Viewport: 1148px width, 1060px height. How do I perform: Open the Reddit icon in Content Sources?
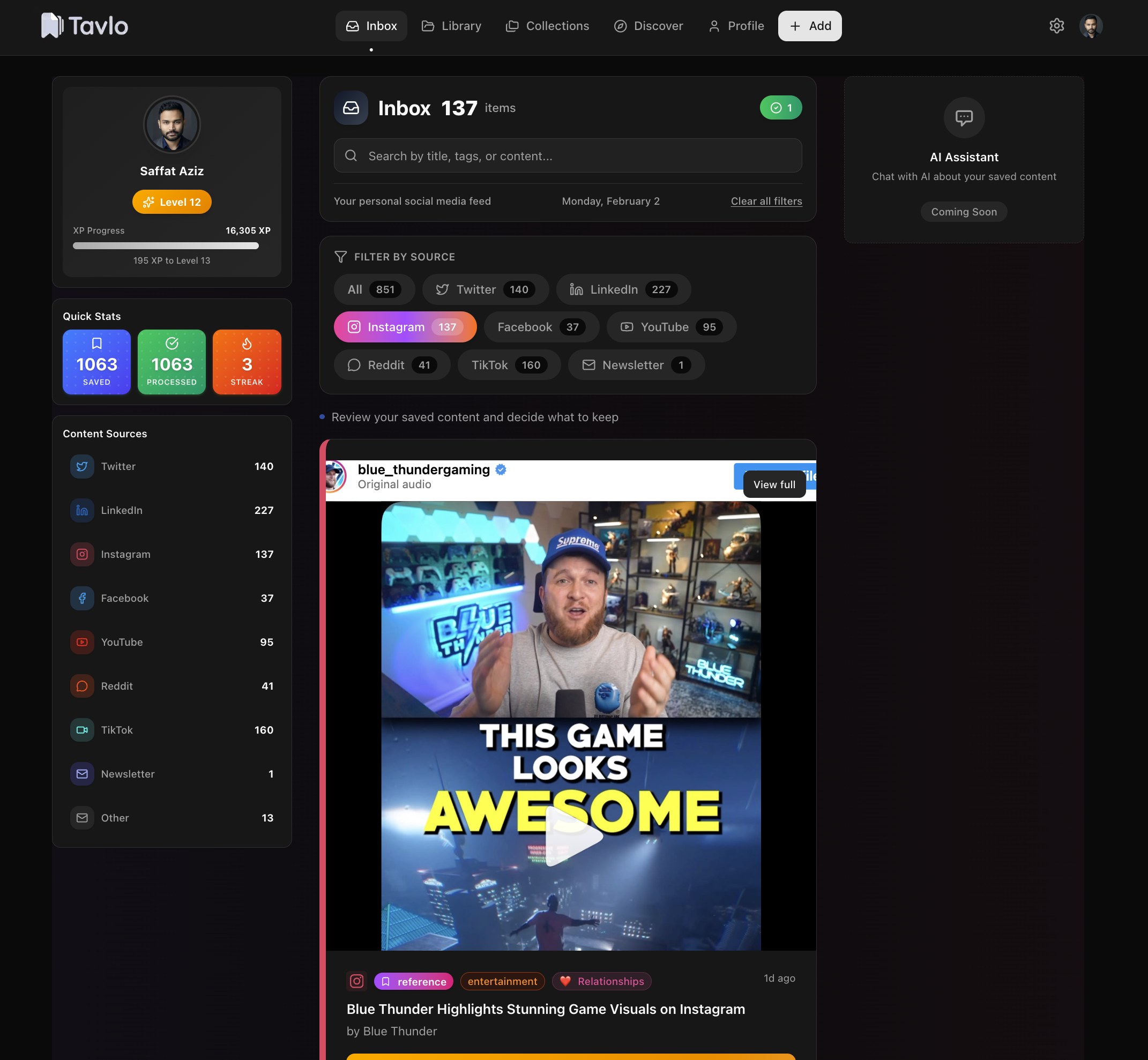(x=82, y=685)
